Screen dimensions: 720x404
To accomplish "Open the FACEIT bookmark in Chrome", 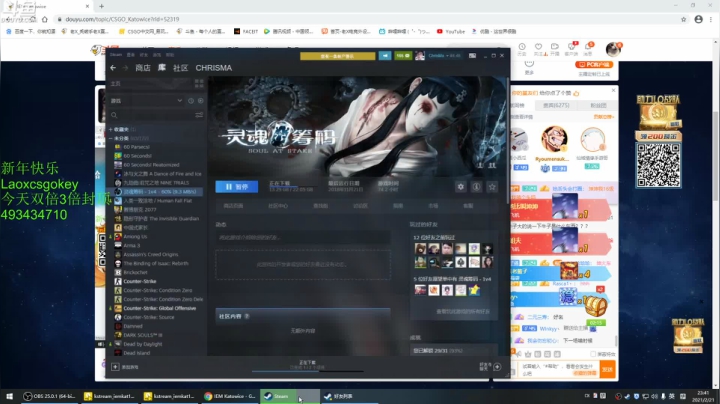I will pyautogui.click(x=246, y=31).
